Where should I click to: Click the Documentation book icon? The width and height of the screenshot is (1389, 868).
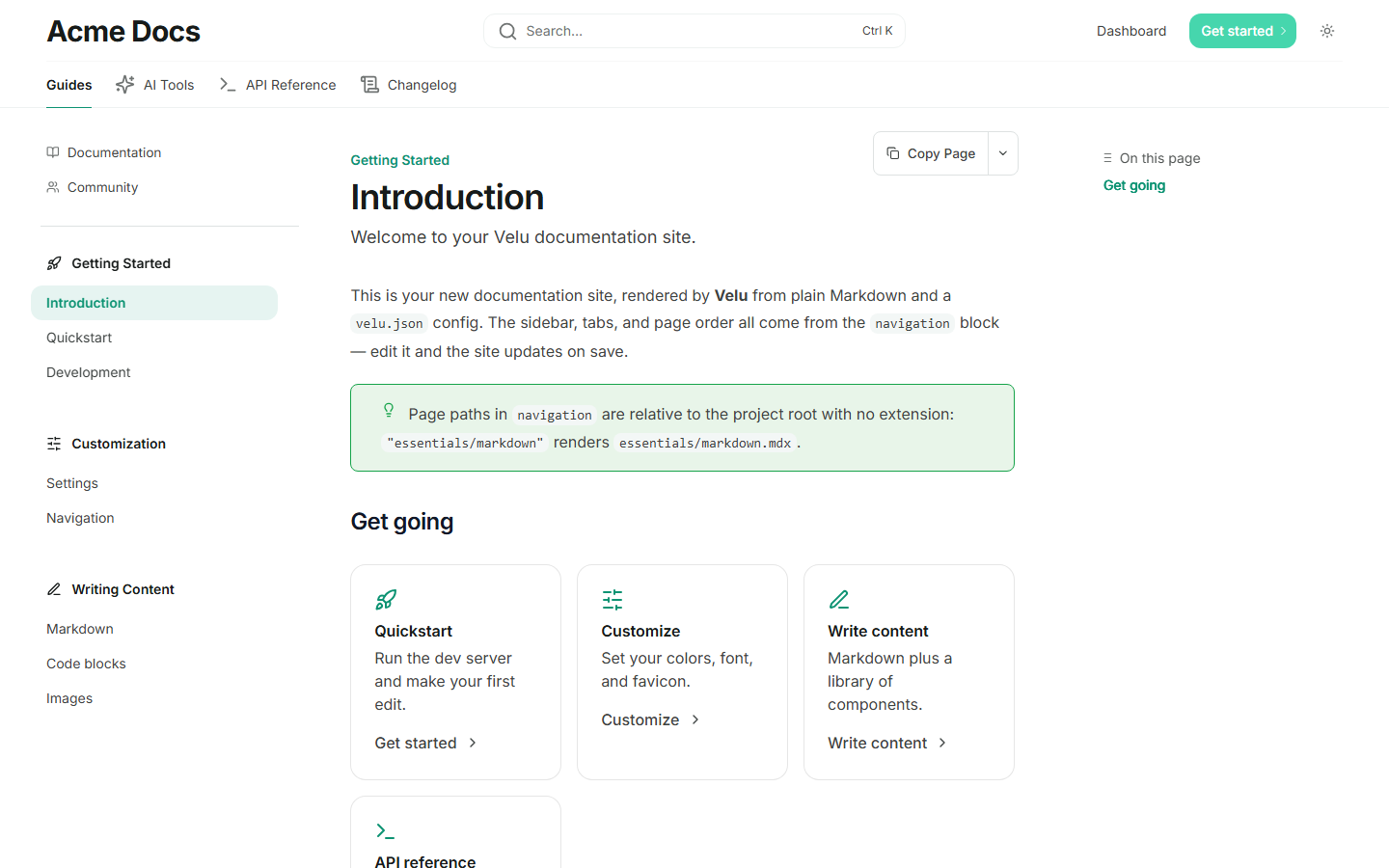click(53, 152)
